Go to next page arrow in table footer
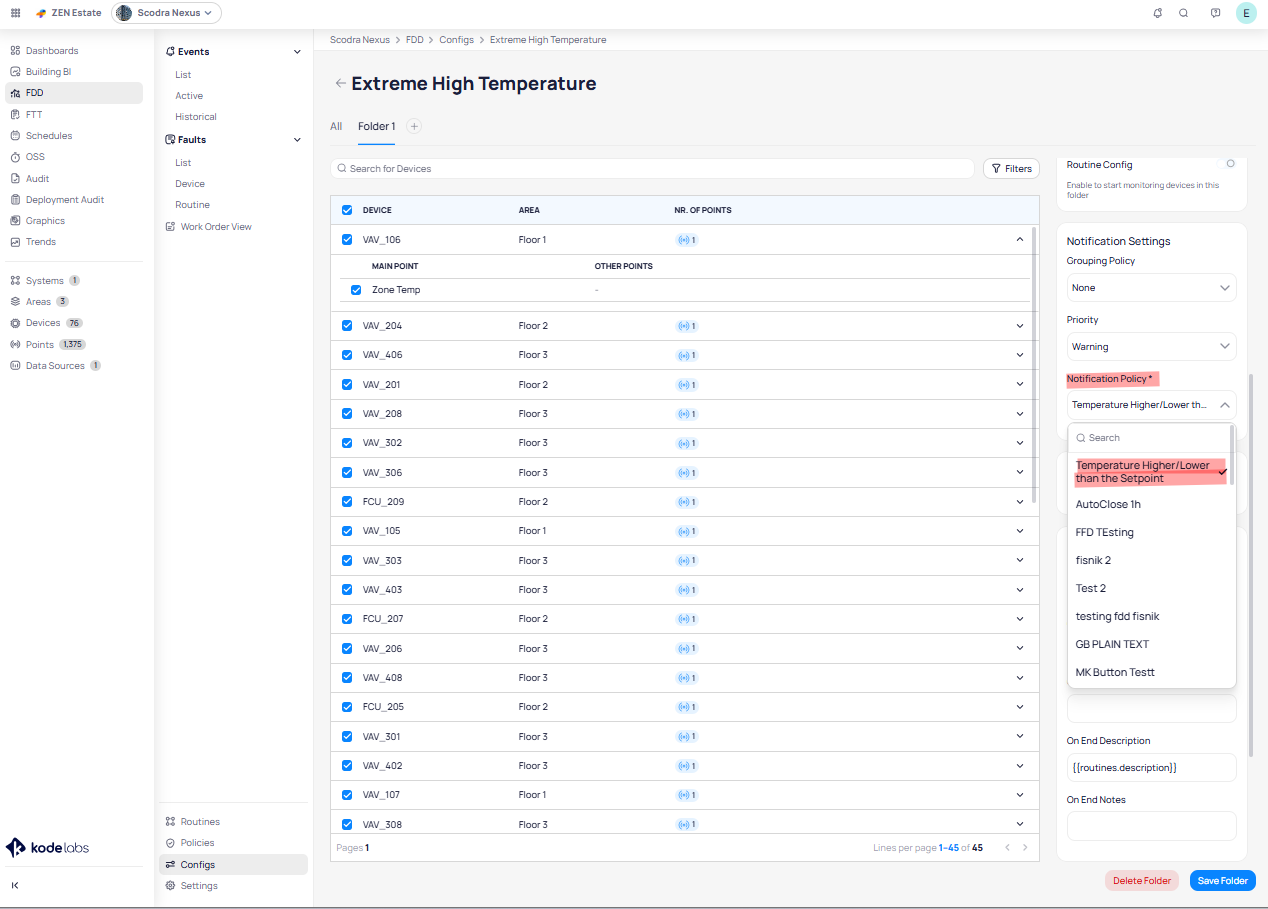 pyautogui.click(x=1025, y=848)
